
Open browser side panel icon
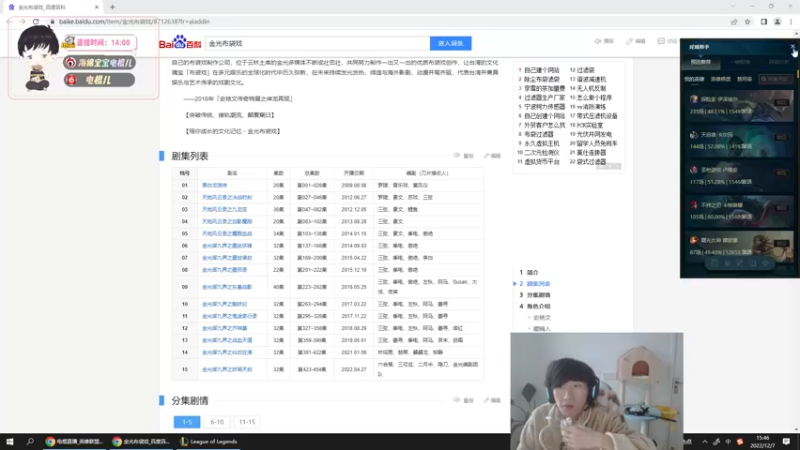coord(764,21)
